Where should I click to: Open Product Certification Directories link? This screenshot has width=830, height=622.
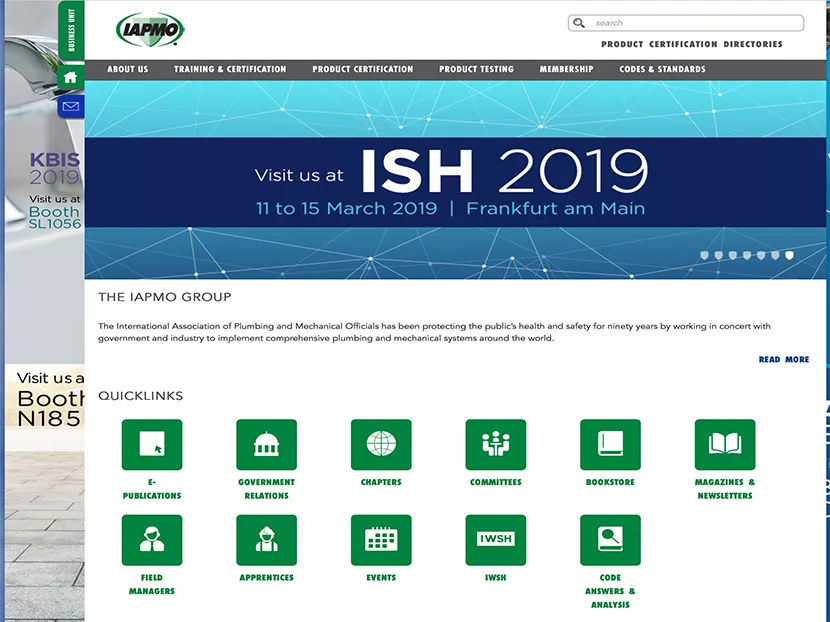coord(691,44)
